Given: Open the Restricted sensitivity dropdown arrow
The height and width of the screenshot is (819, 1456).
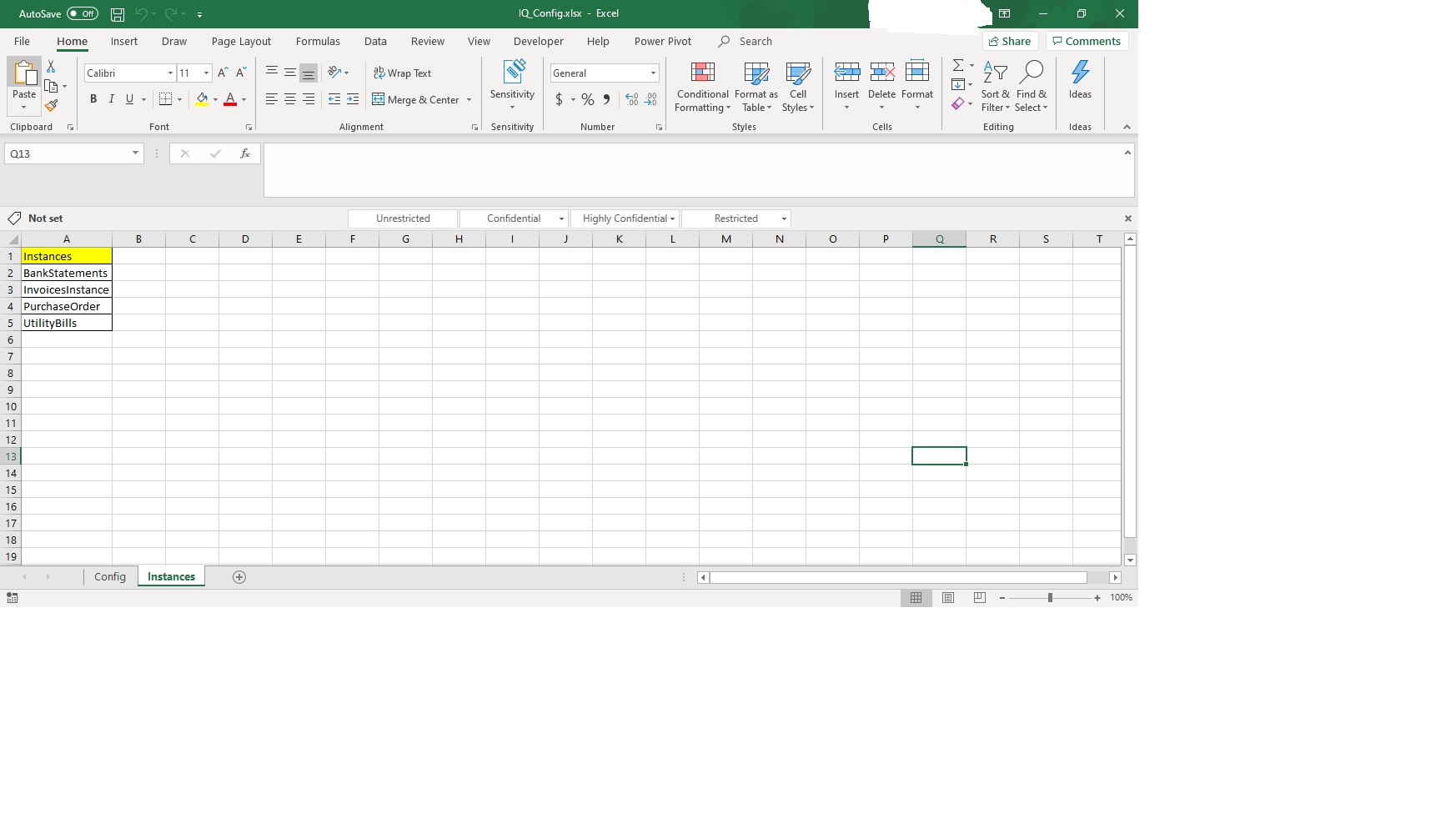Looking at the screenshot, I should (x=784, y=219).
